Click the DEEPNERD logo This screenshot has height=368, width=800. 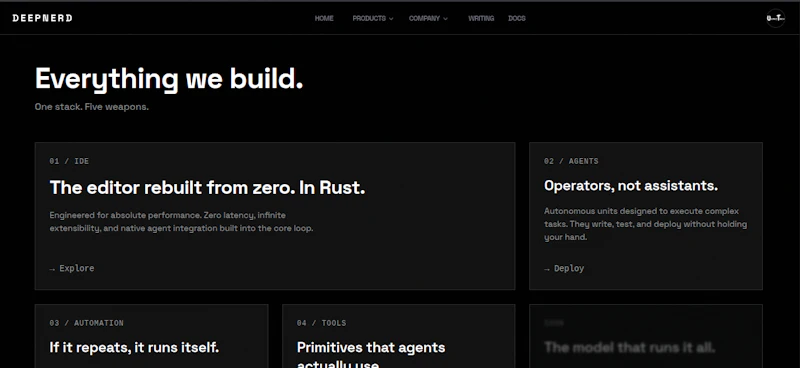point(42,18)
